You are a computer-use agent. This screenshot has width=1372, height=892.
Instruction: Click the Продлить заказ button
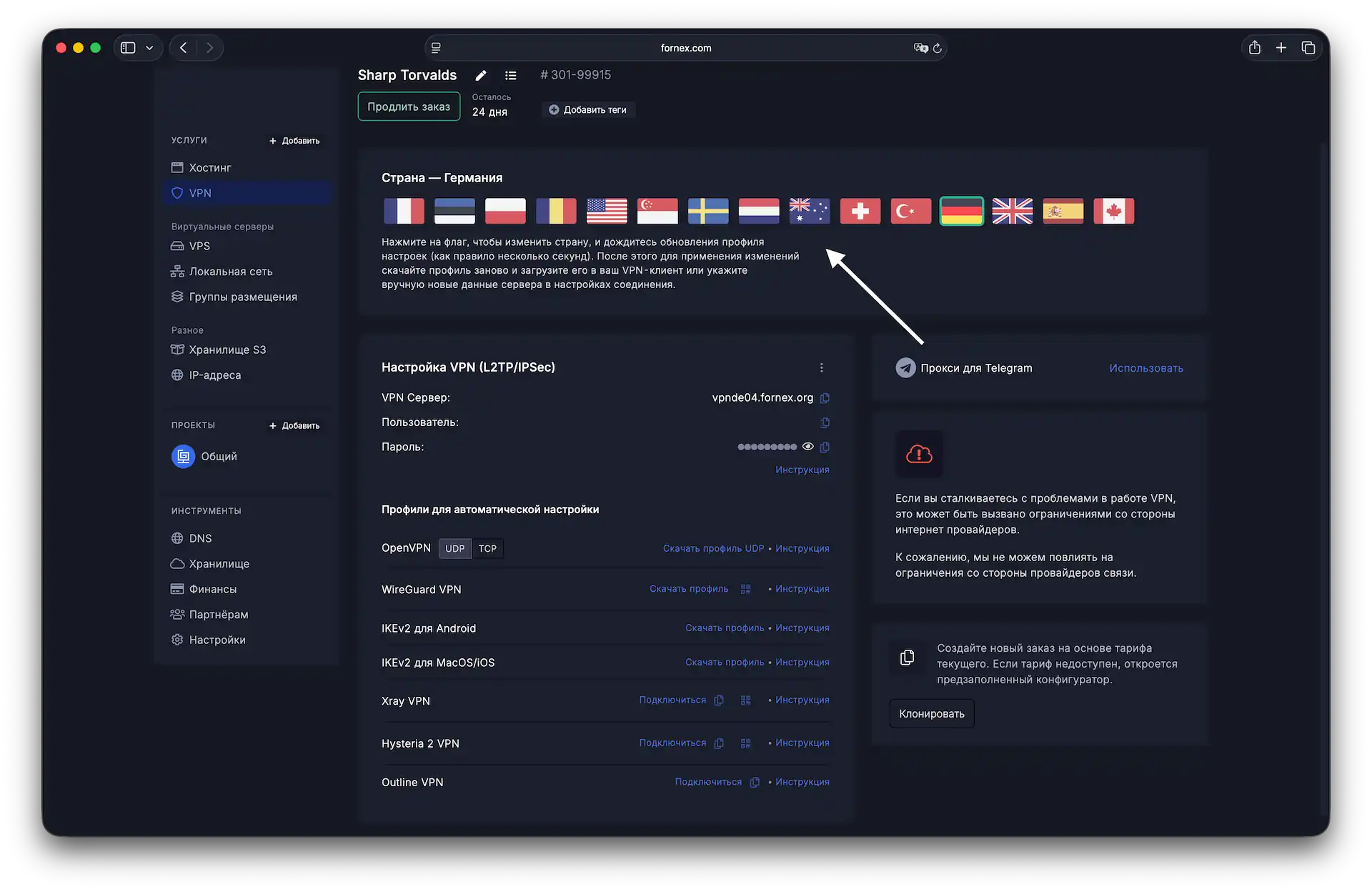pyautogui.click(x=409, y=106)
